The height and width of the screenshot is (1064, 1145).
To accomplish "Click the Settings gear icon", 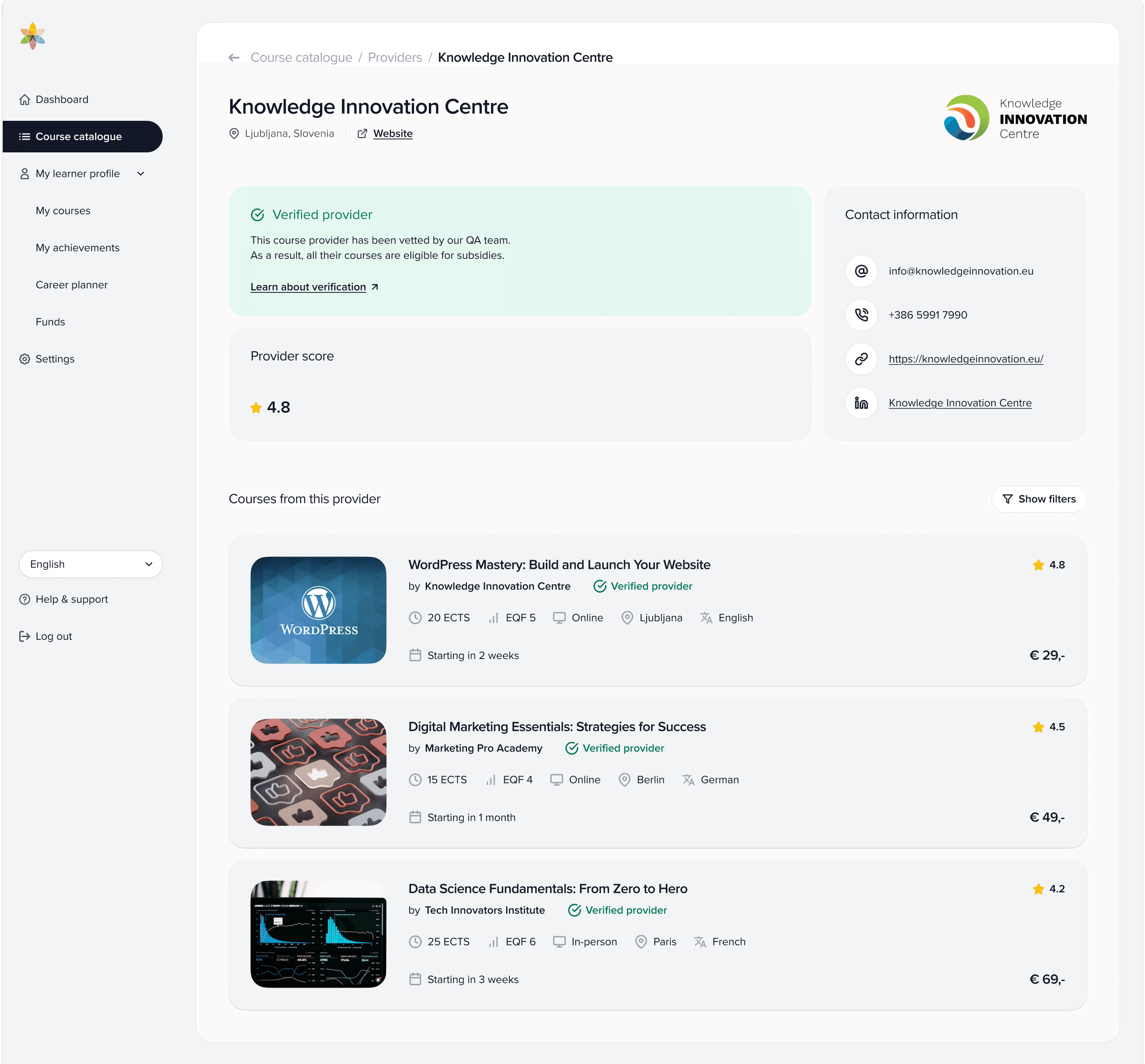I will tap(24, 359).
